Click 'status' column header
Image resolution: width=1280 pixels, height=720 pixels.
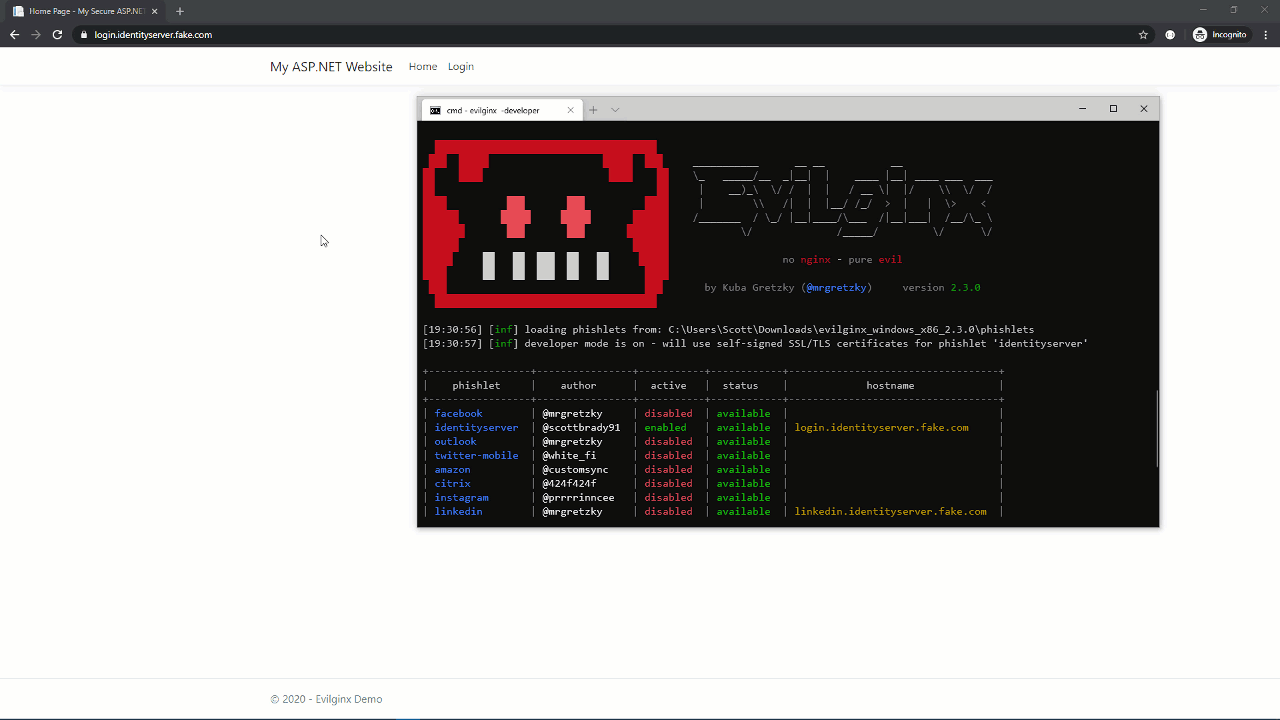[x=740, y=385]
